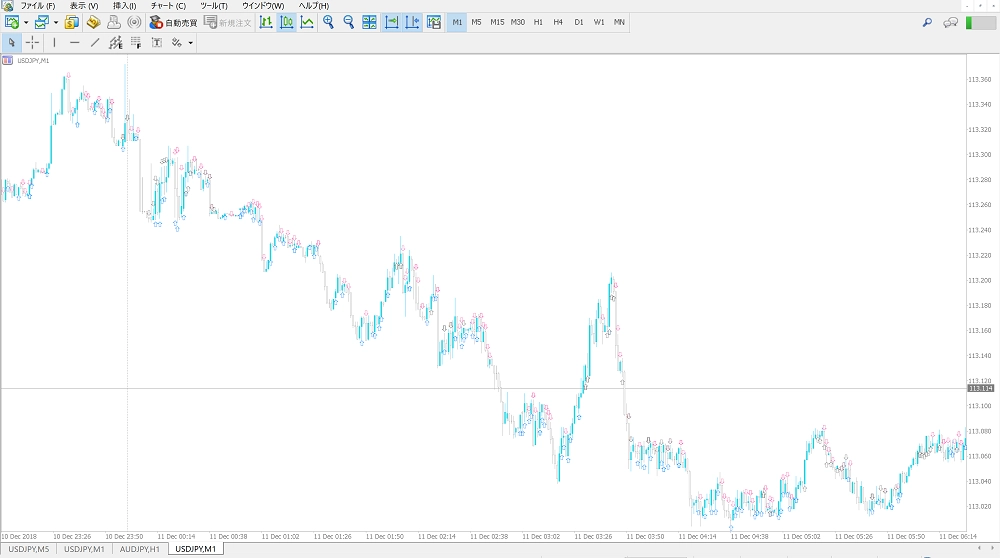Click the search magnifier icon

click(927, 22)
